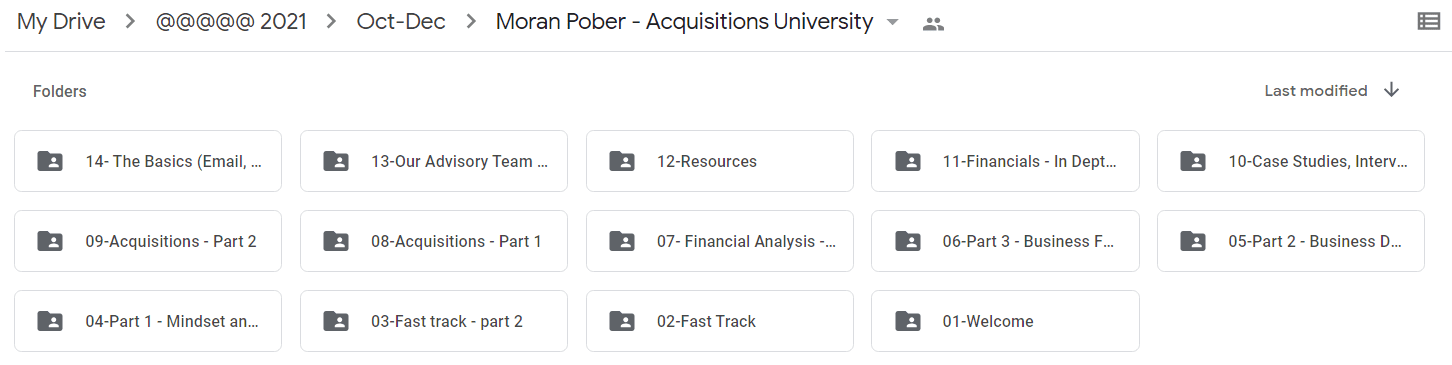
Task: Open the Last modified sort menu
Action: 1316,91
